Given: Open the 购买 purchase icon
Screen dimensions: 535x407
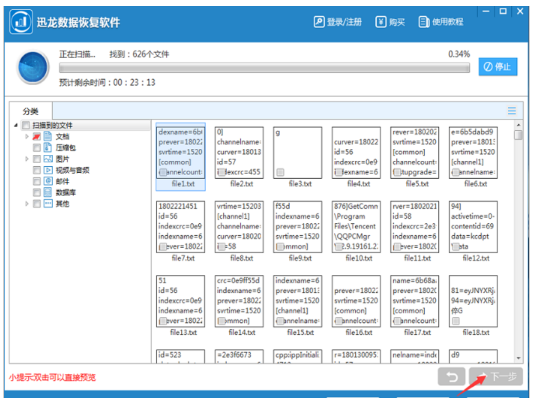Looking at the screenshot, I should pyautogui.click(x=381, y=22).
